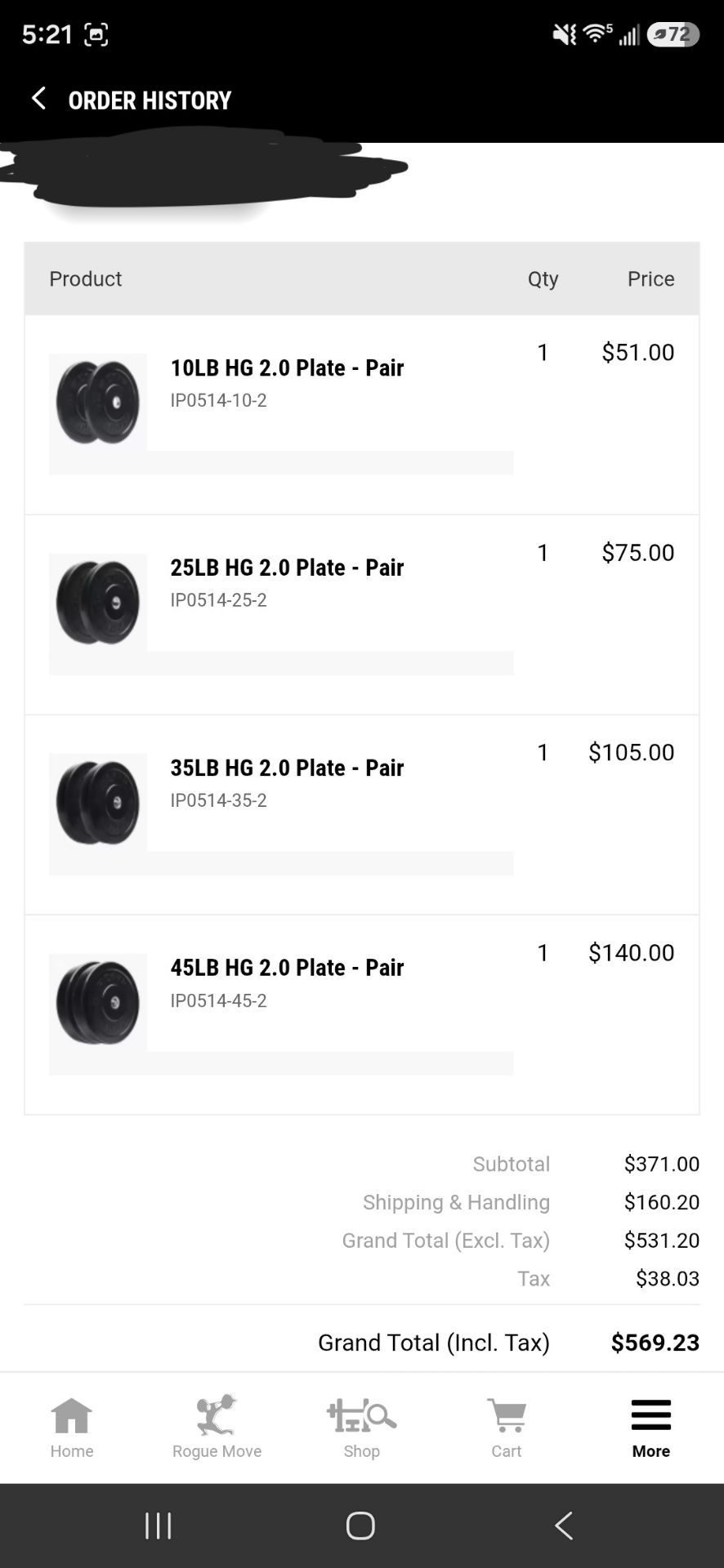This screenshot has width=724, height=1568.
Task: Tap the battery indicator in status bar
Action: 673,34
